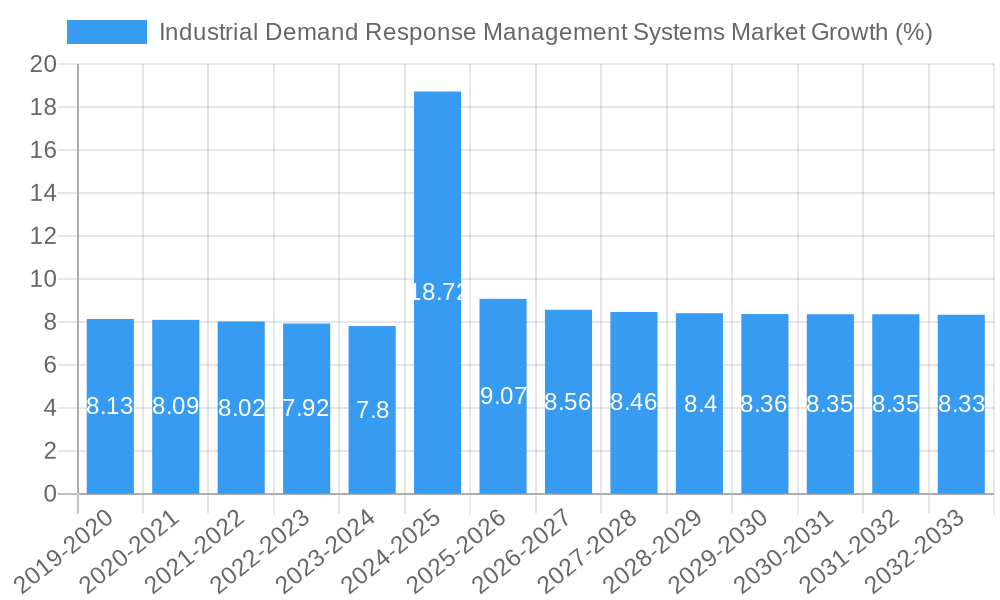Select the 2019-2020 bar with value 8.13
The image size is (1000, 600).
tap(110, 406)
